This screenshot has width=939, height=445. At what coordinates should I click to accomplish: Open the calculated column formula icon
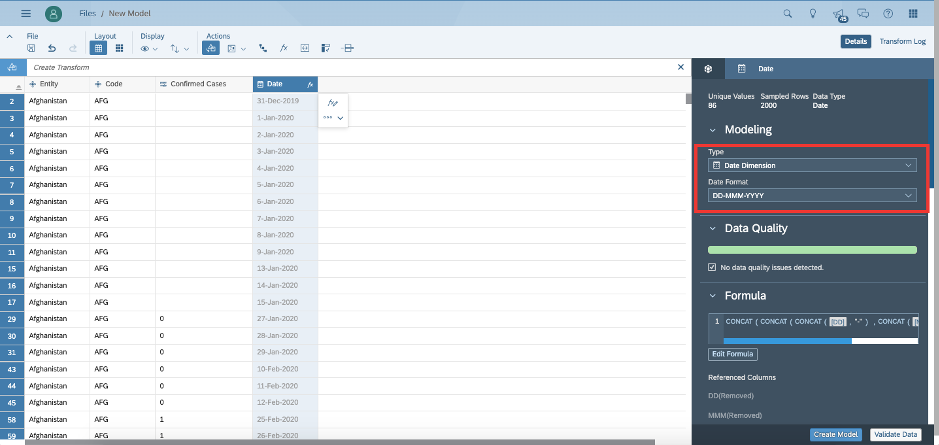[284, 49]
